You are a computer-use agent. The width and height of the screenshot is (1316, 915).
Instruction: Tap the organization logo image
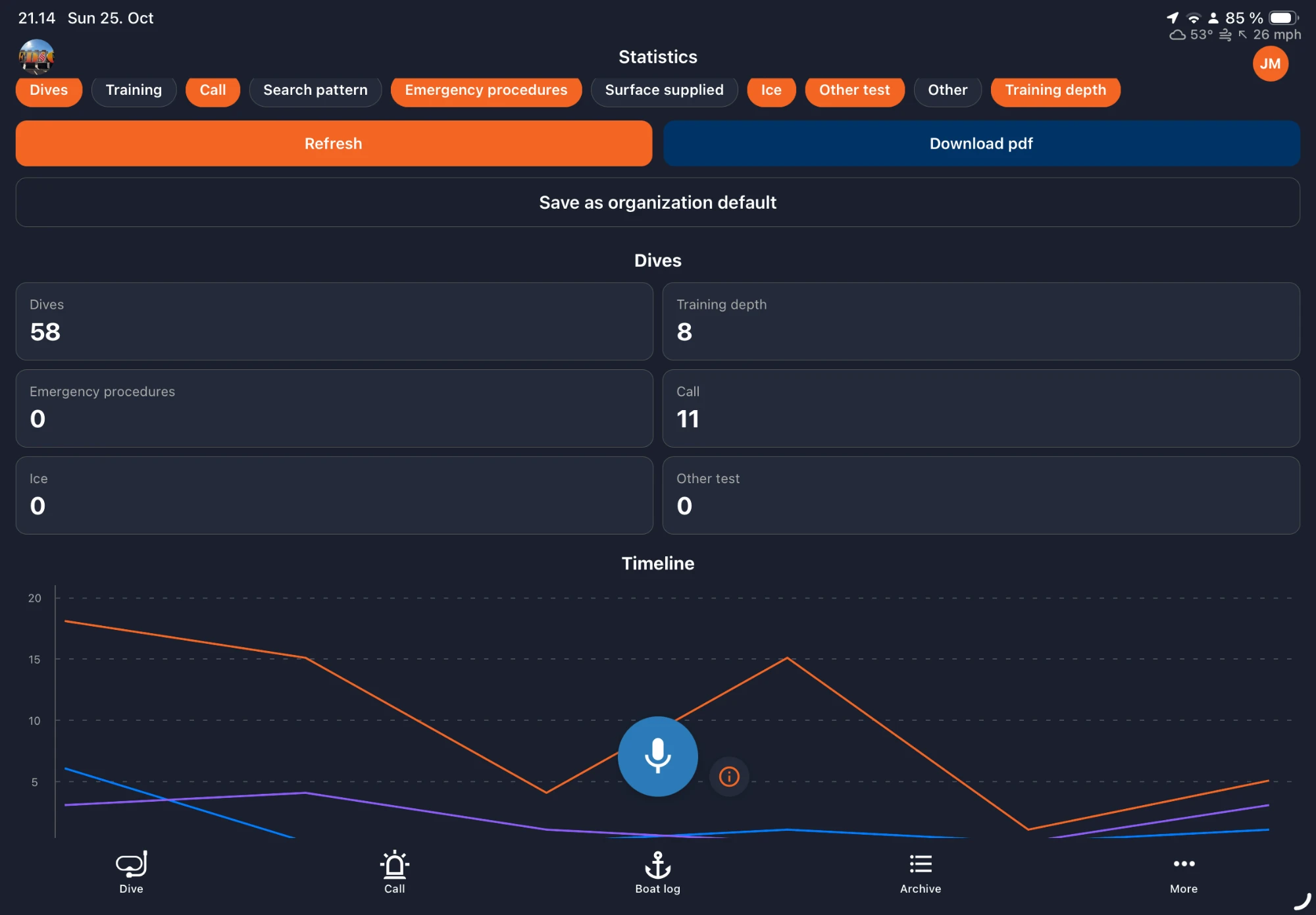[x=36, y=57]
